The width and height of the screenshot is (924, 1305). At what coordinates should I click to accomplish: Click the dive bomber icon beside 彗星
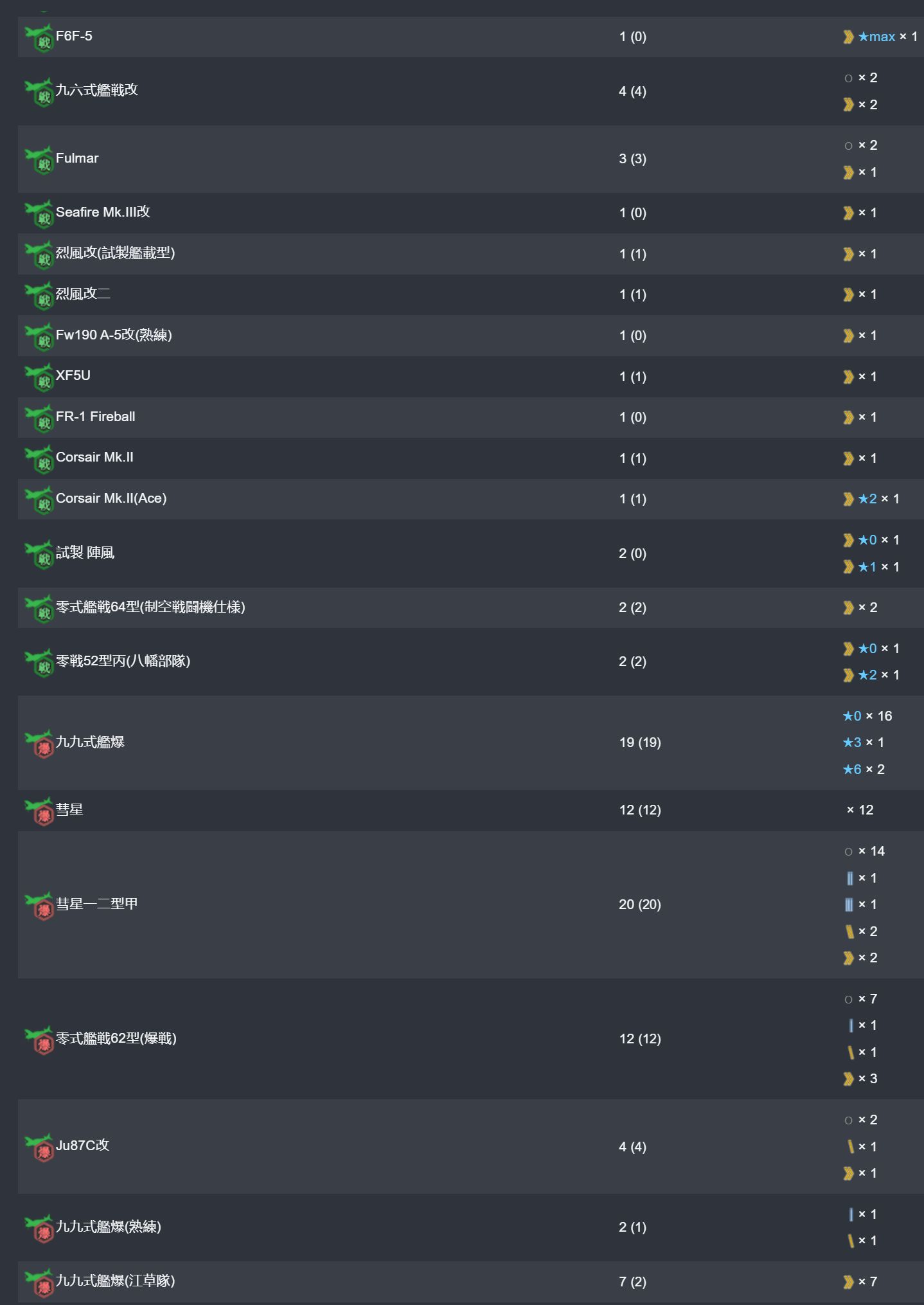tap(39, 811)
